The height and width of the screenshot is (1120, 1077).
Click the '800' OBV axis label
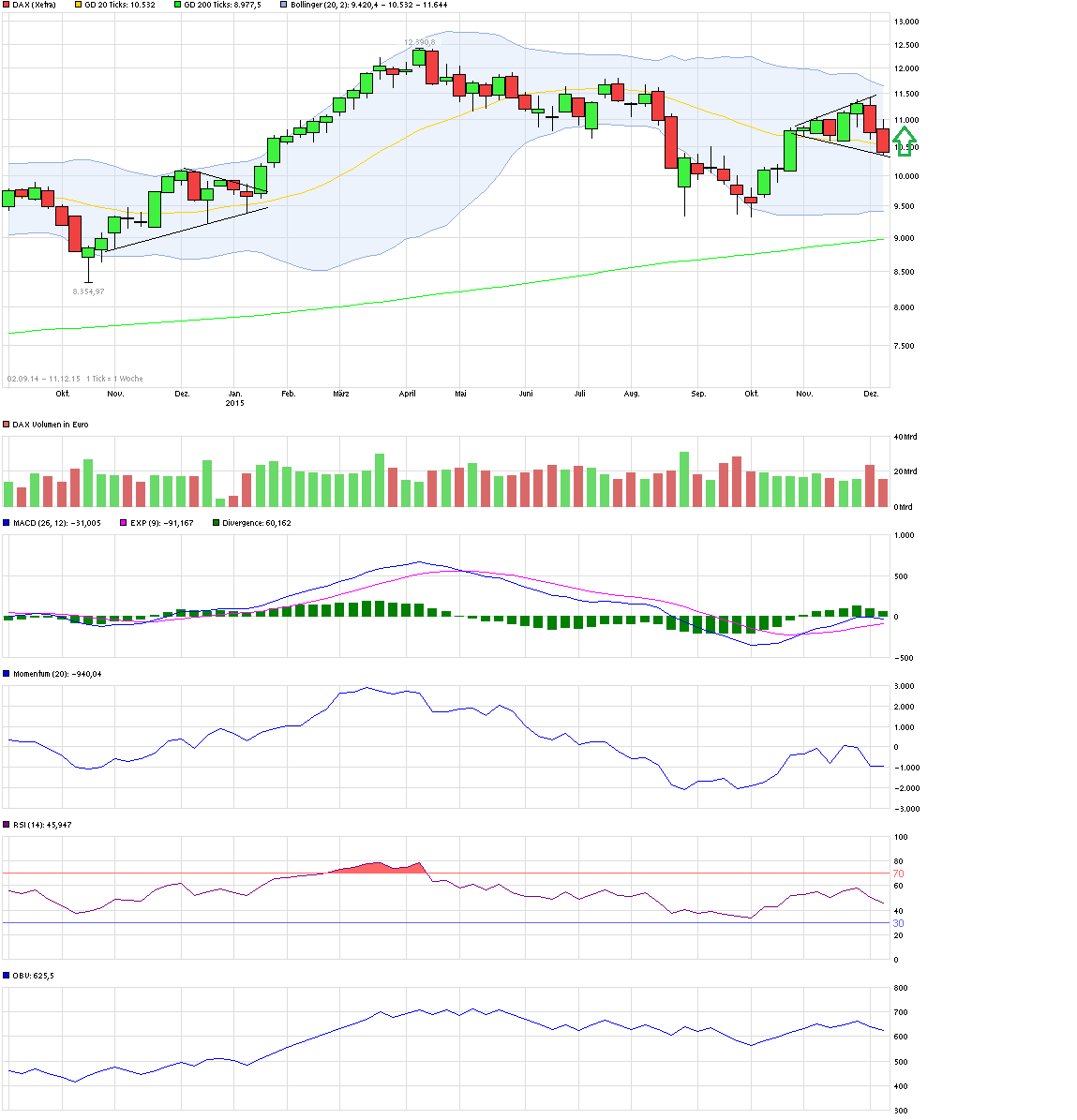pos(902,988)
